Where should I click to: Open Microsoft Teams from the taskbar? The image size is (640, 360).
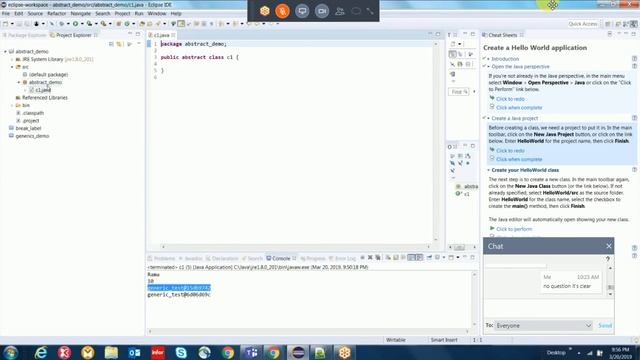point(251,352)
